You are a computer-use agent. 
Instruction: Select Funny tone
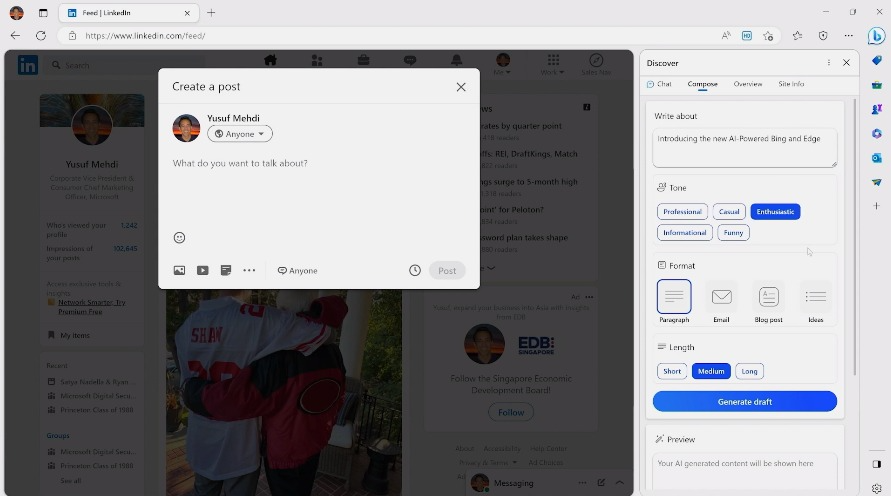point(734,232)
